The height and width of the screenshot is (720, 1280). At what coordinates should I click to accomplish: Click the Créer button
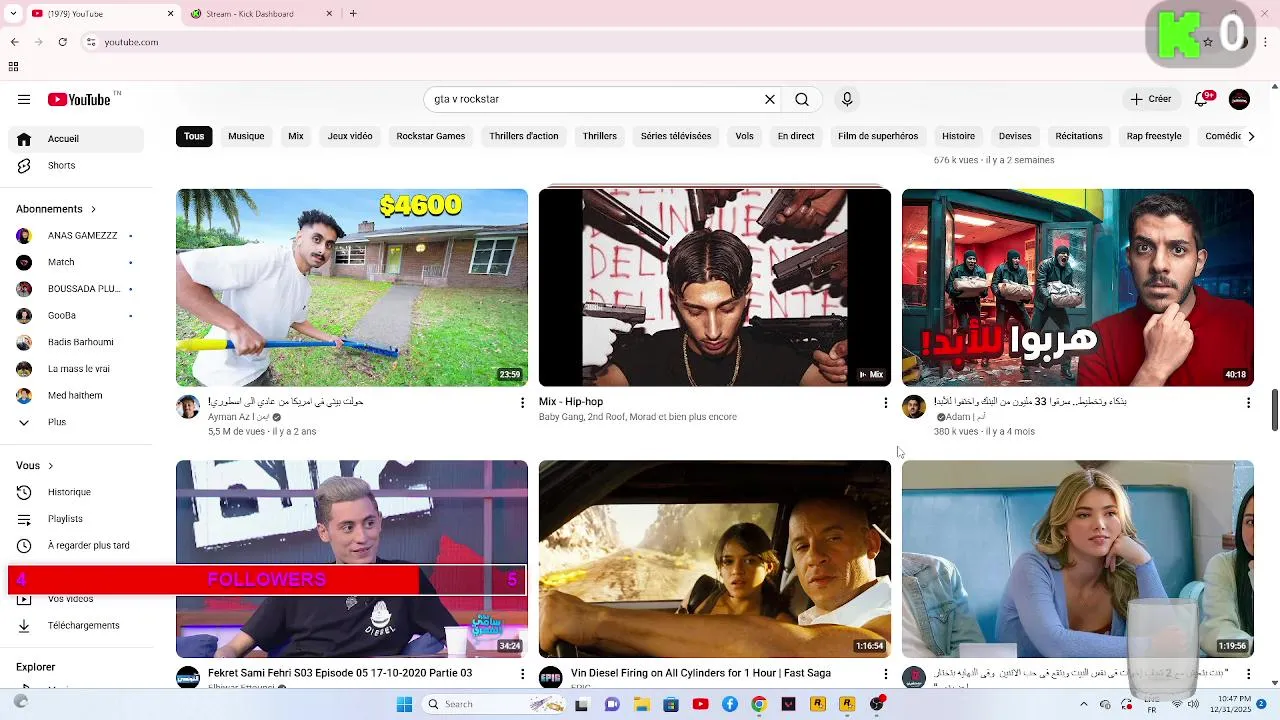(x=1151, y=99)
